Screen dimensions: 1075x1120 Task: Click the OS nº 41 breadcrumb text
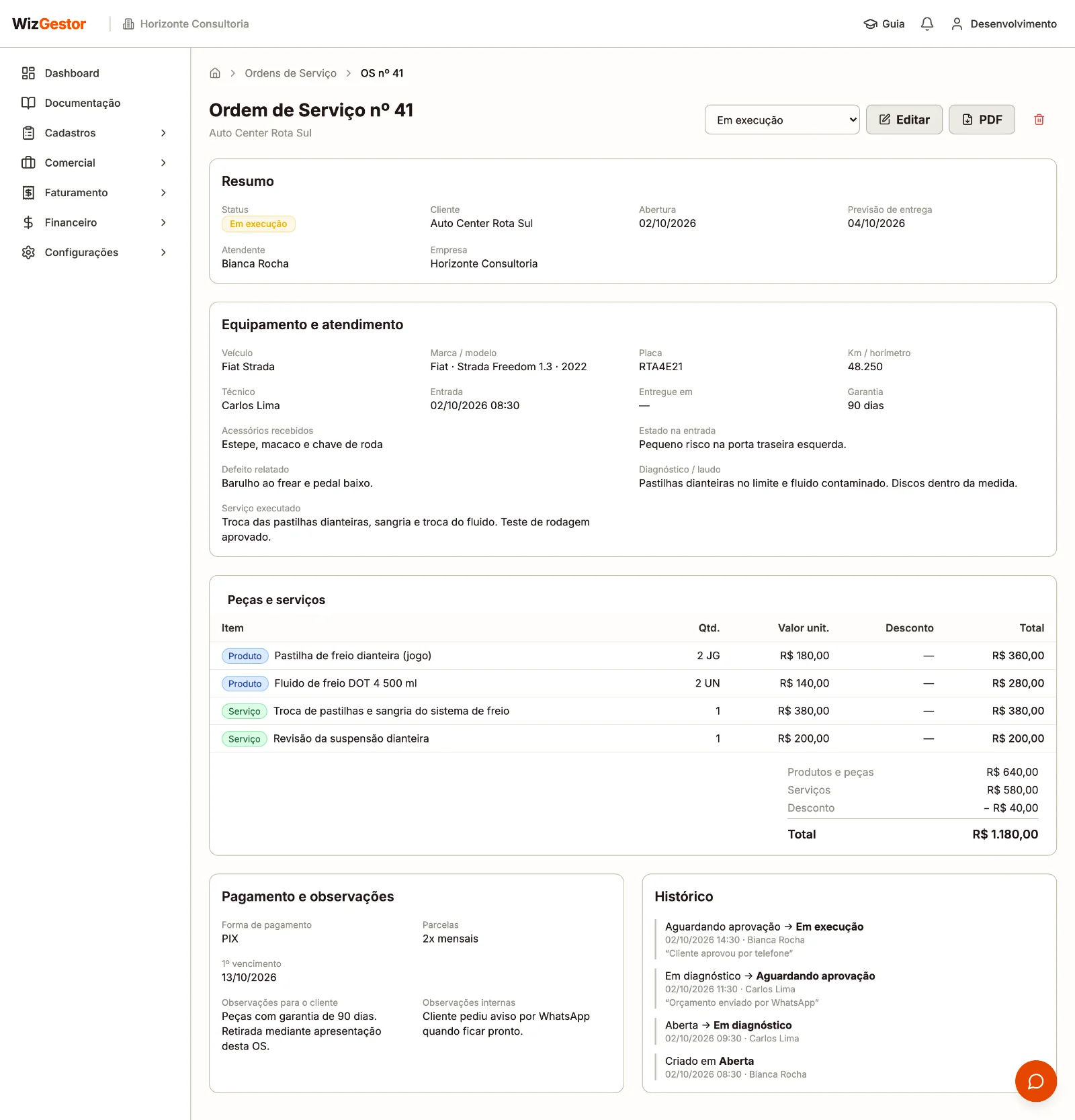click(x=382, y=73)
